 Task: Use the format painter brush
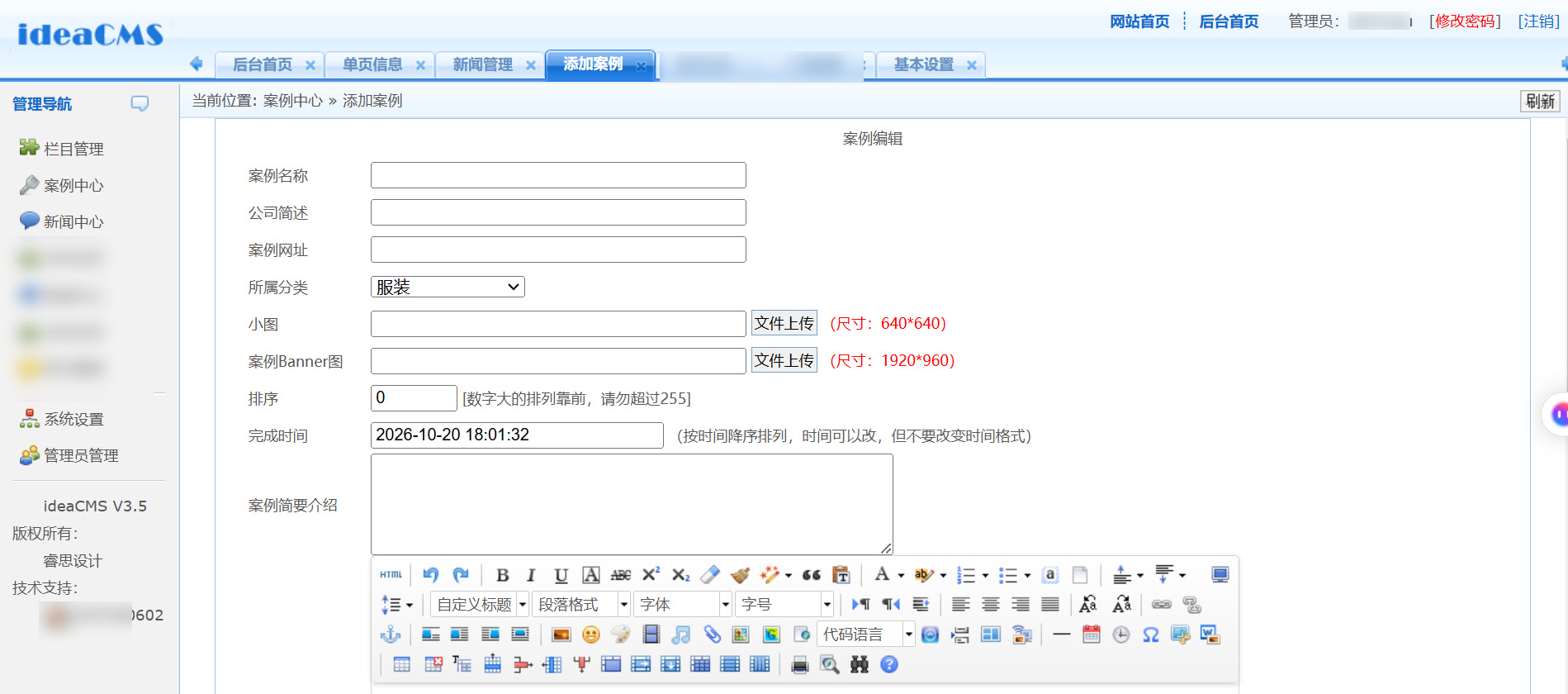(740, 575)
